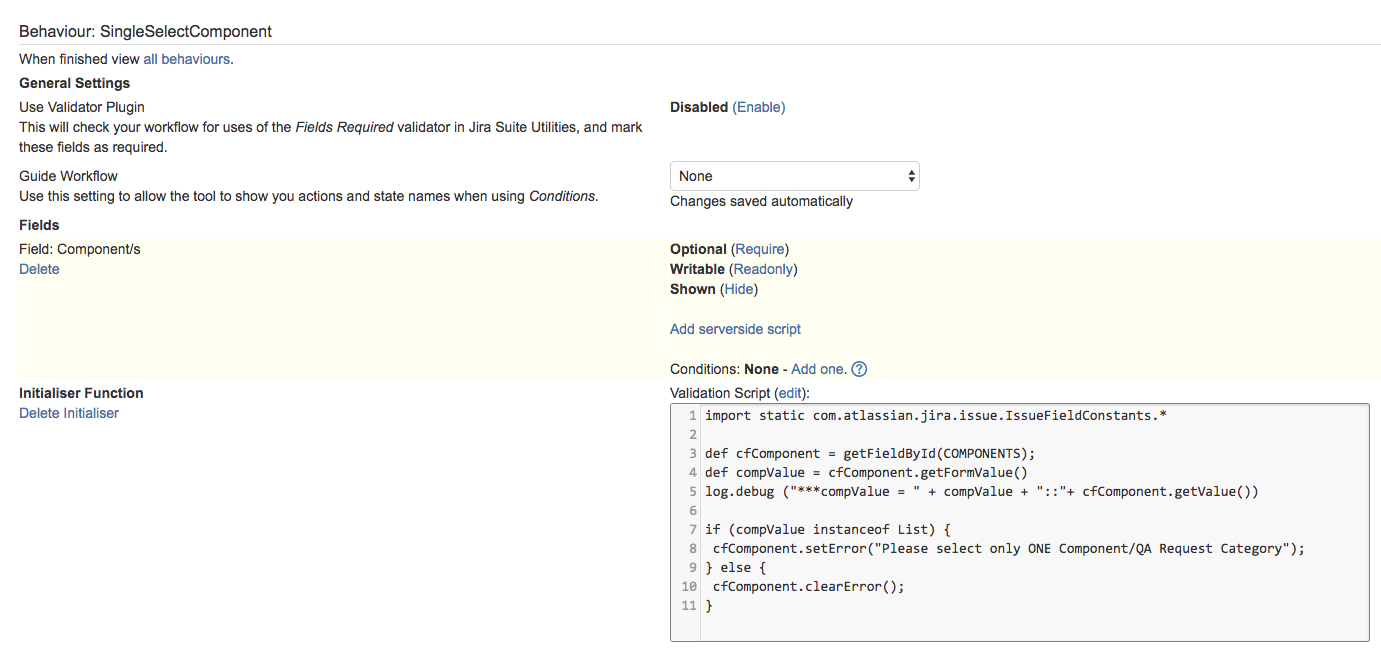
Task: Set the Component/s field to Readonly
Action: coord(765,269)
